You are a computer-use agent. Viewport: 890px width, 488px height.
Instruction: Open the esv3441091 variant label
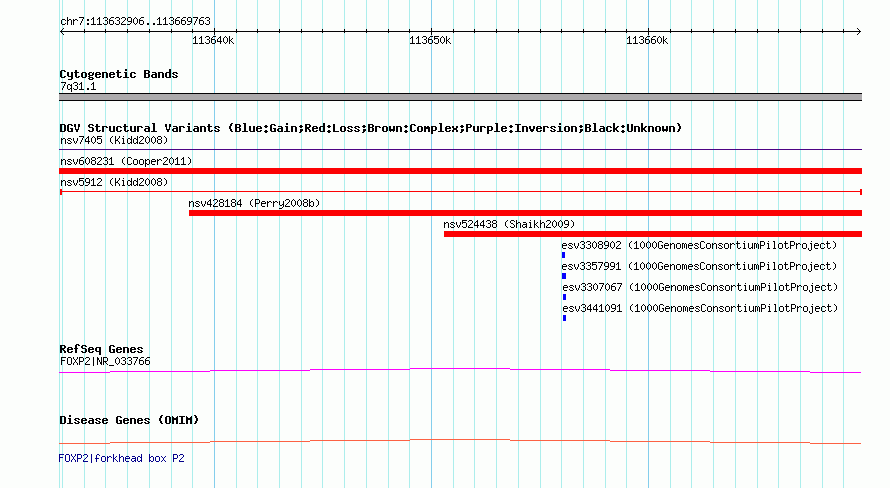[x=700, y=308]
